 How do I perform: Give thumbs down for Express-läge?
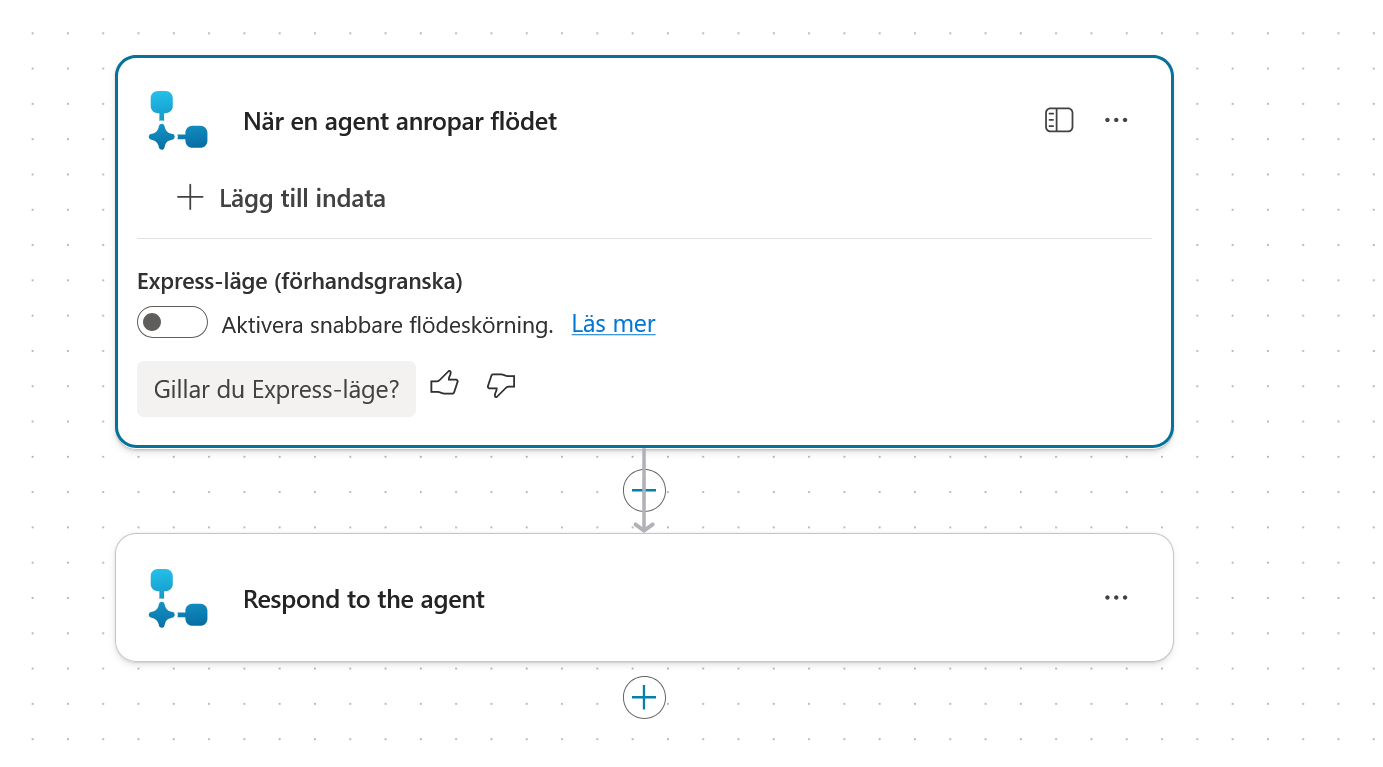501,385
